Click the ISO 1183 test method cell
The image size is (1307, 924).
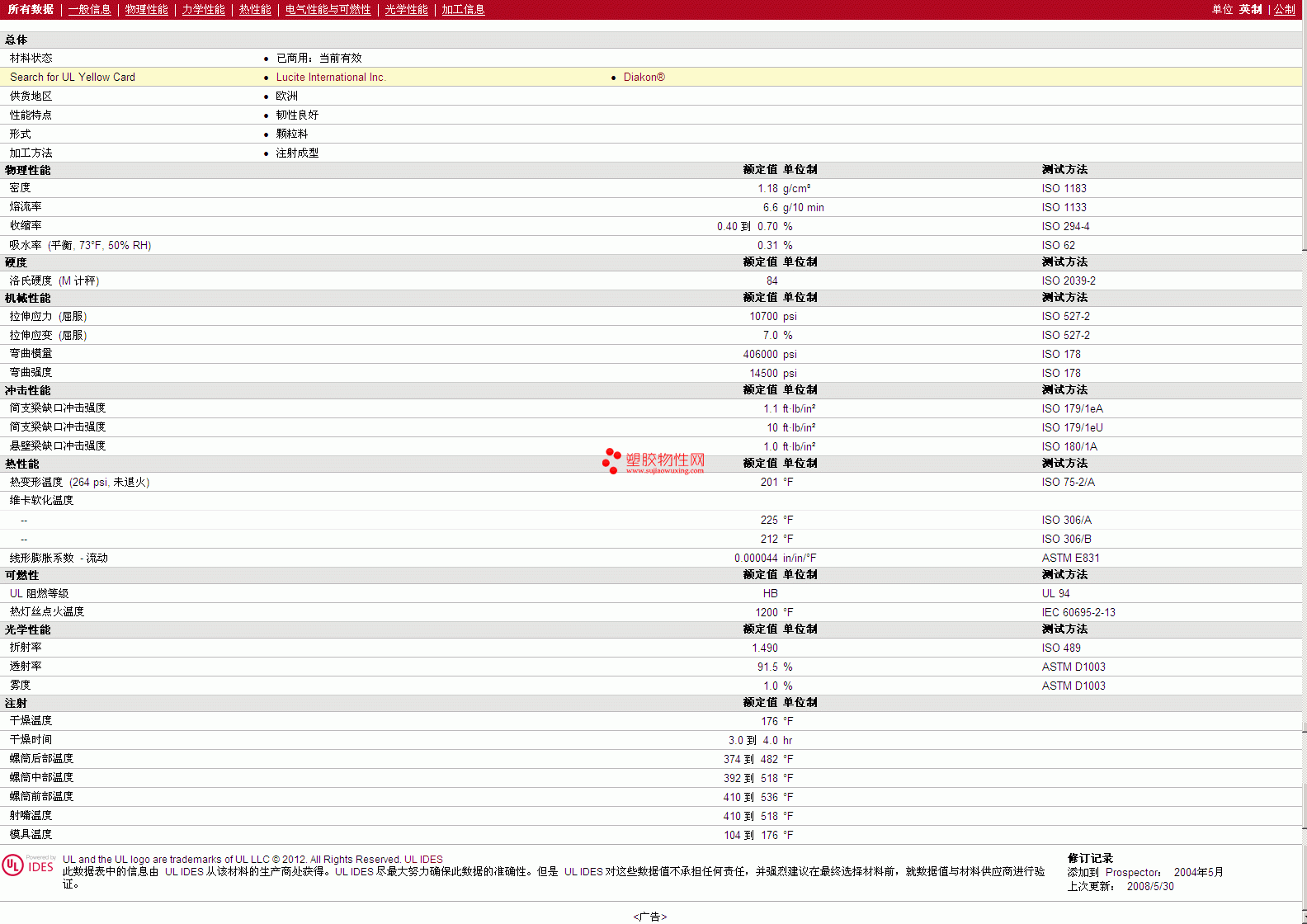pyautogui.click(x=1064, y=188)
